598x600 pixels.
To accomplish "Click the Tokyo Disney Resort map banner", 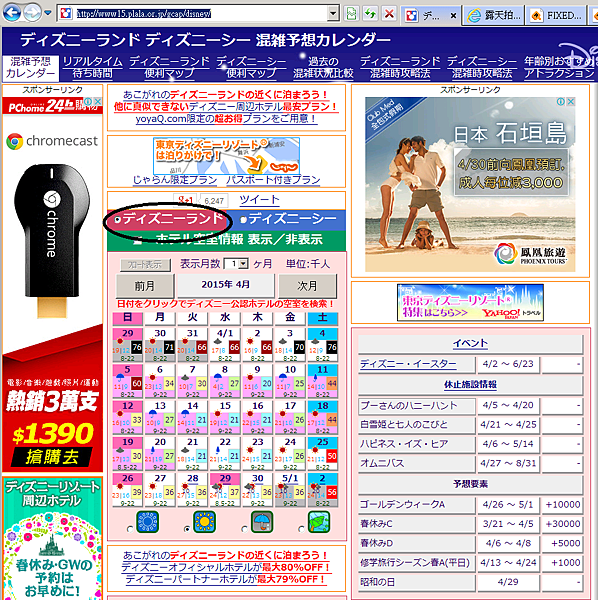I will [x=226, y=156].
